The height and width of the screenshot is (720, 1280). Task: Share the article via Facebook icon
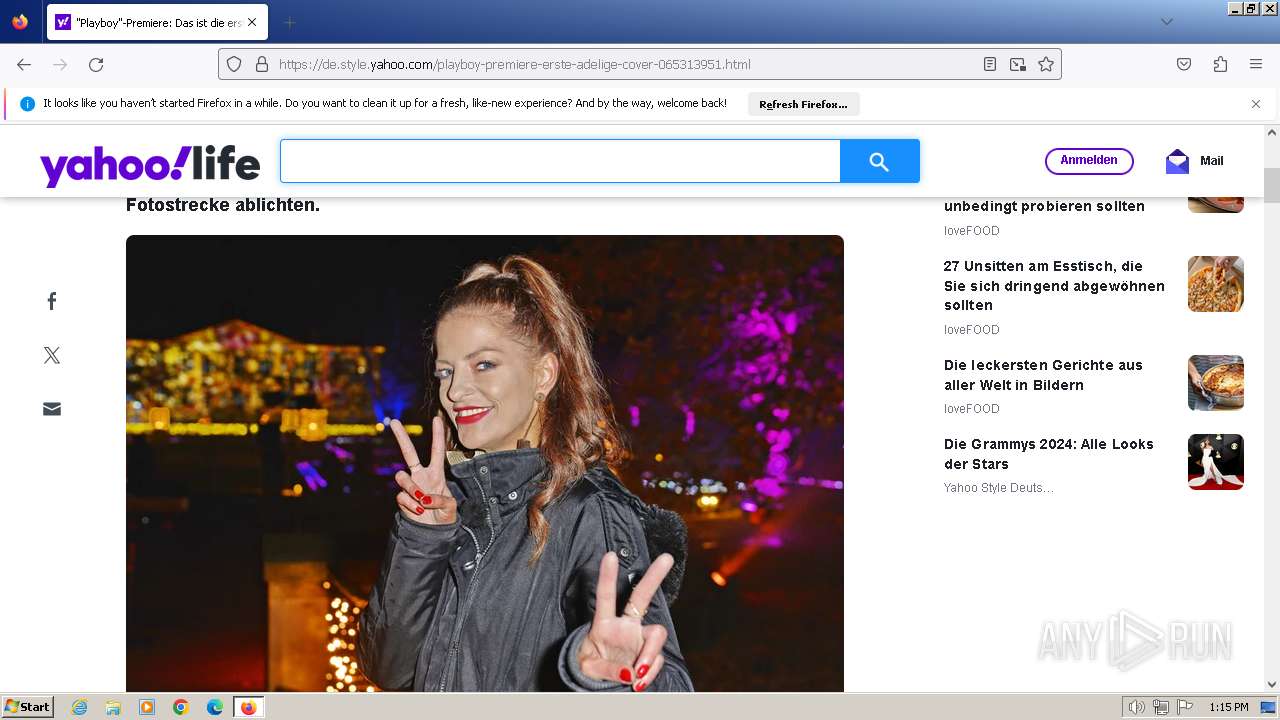click(x=52, y=301)
